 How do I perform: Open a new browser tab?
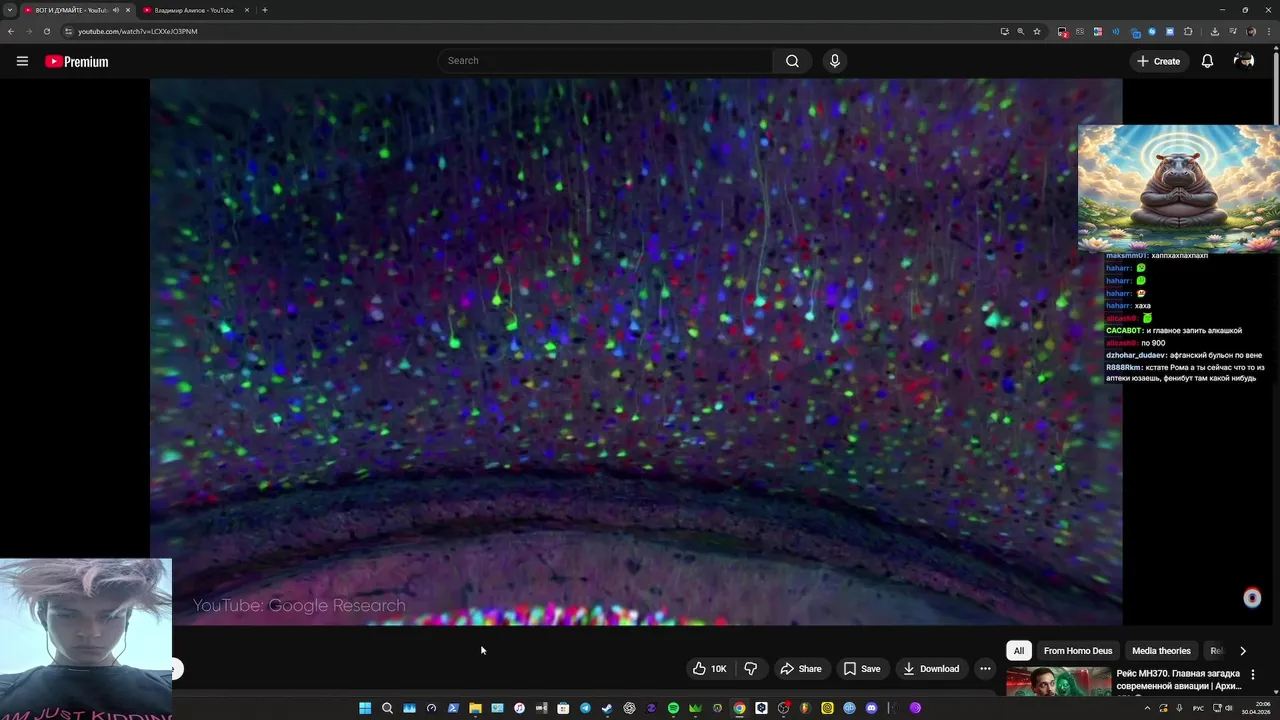pos(264,10)
